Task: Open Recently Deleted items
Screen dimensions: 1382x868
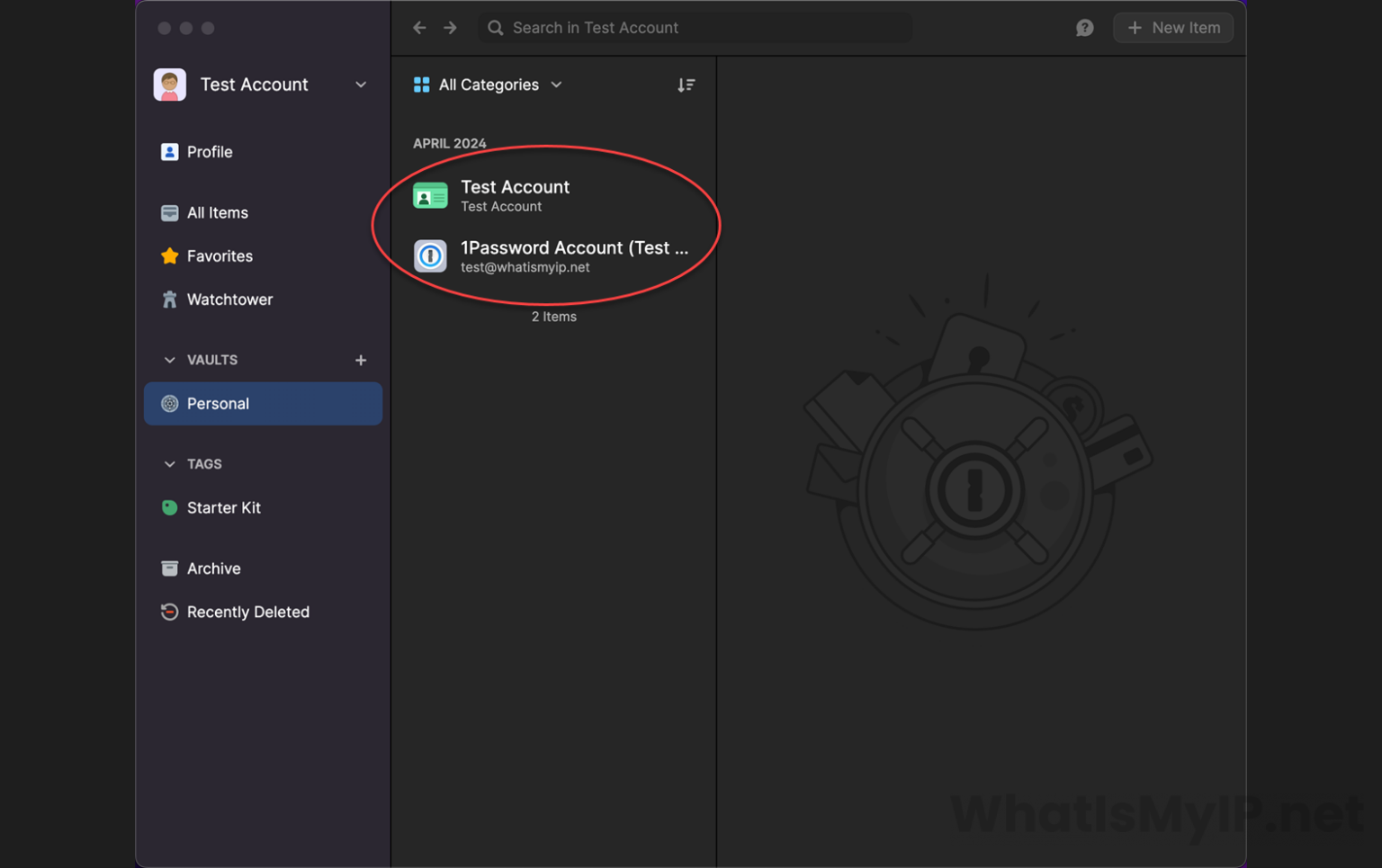Action: pyautogui.click(x=247, y=613)
